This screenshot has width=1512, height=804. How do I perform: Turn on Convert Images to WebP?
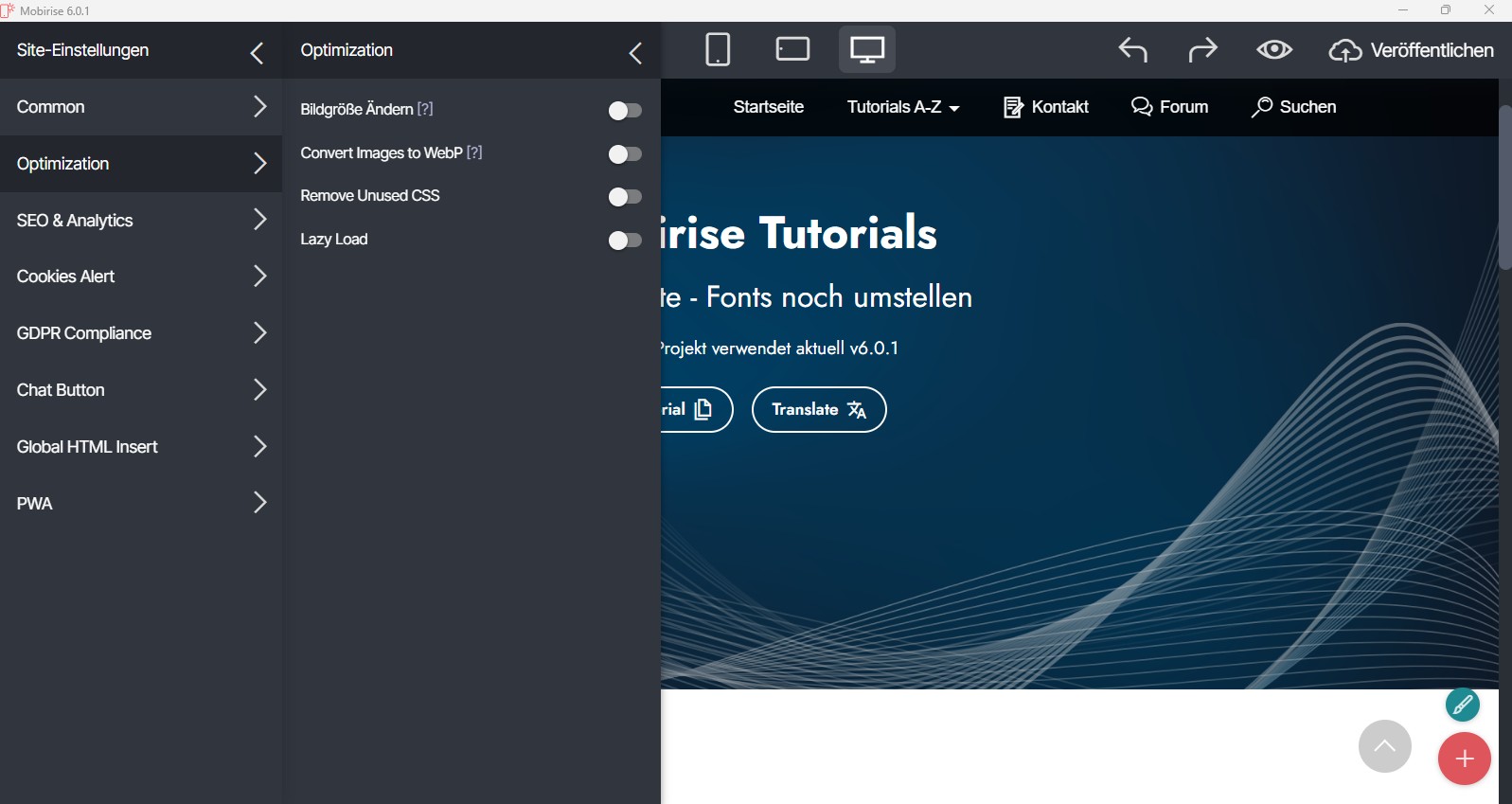pyautogui.click(x=625, y=153)
